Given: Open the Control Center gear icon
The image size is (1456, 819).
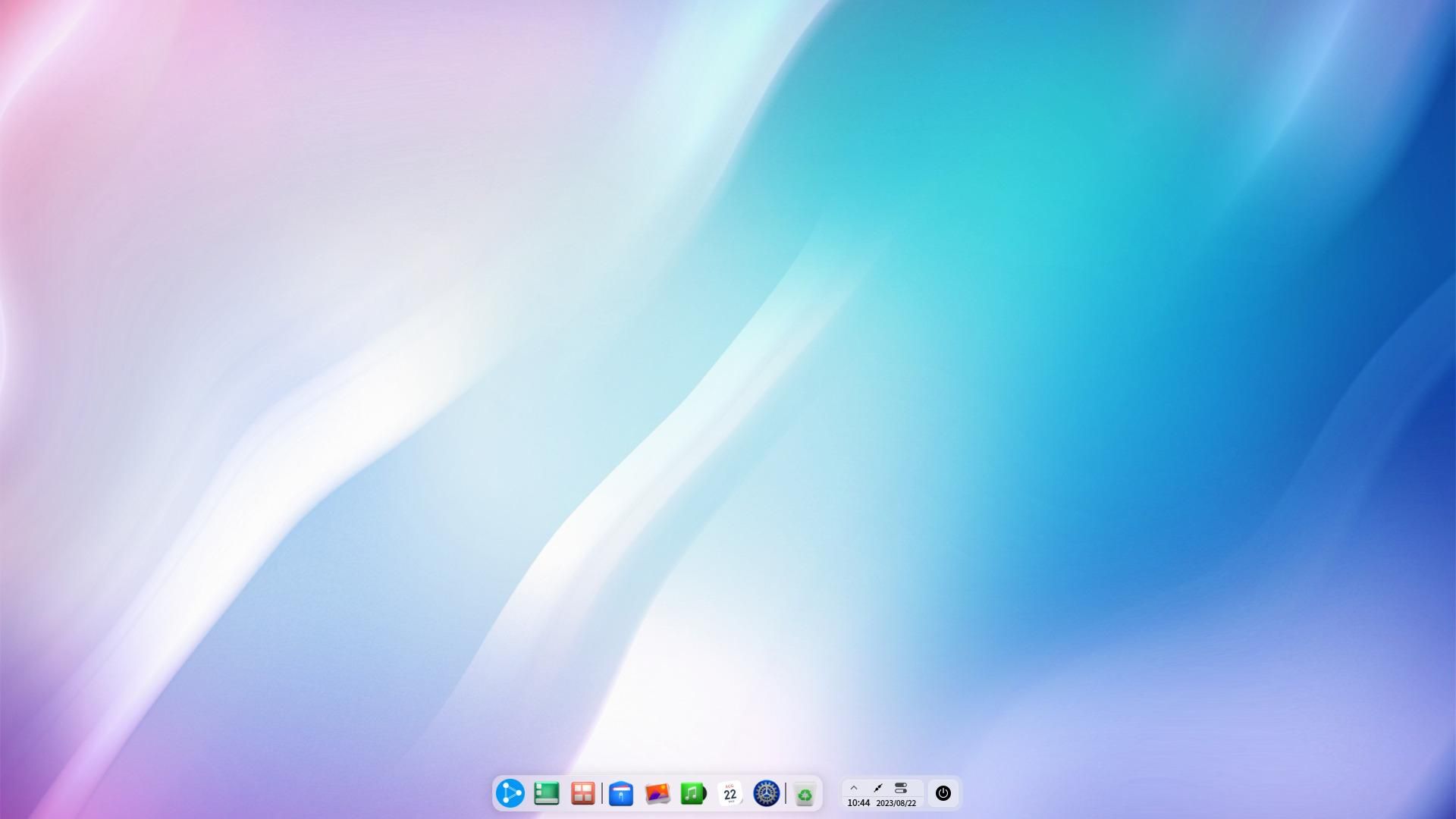Looking at the screenshot, I should click(x=767, y=793).
